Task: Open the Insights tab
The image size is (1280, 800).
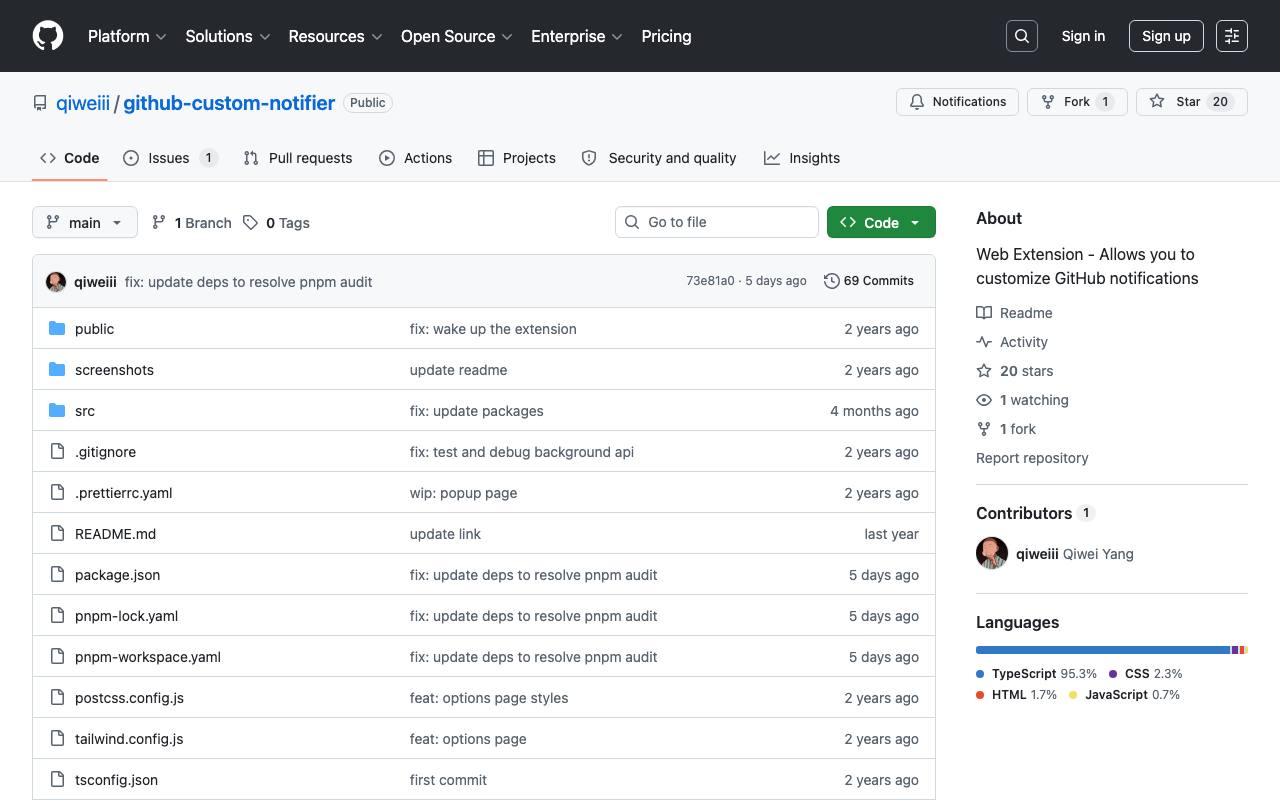Action: (802, 158)
